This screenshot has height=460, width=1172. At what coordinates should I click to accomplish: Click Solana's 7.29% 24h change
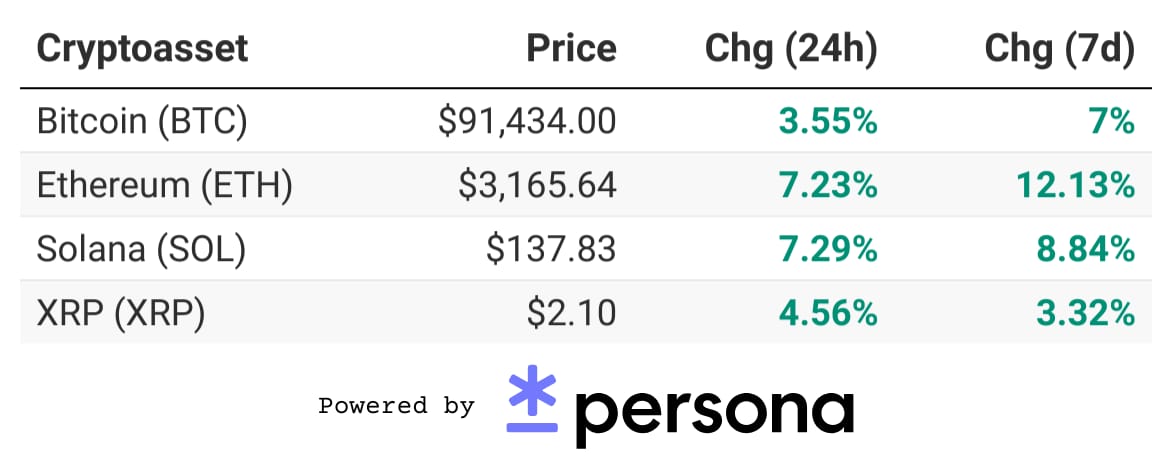[x=828, y=248]
